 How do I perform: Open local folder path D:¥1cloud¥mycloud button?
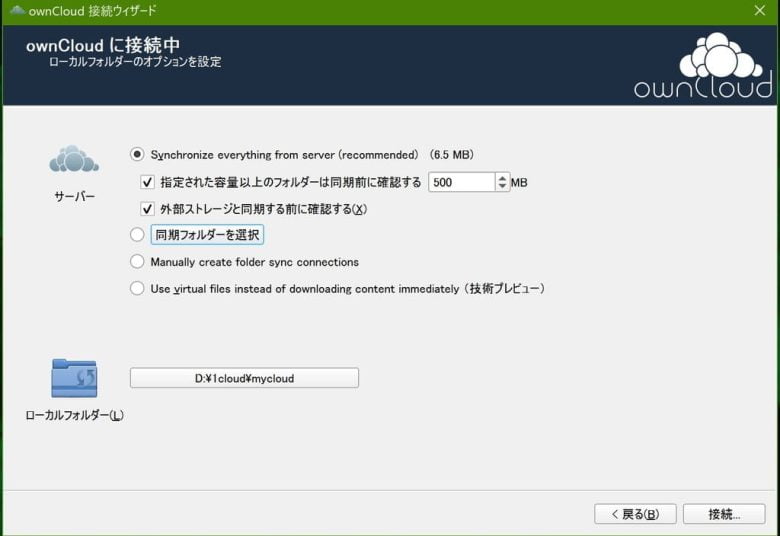click(x=244, y=378)
